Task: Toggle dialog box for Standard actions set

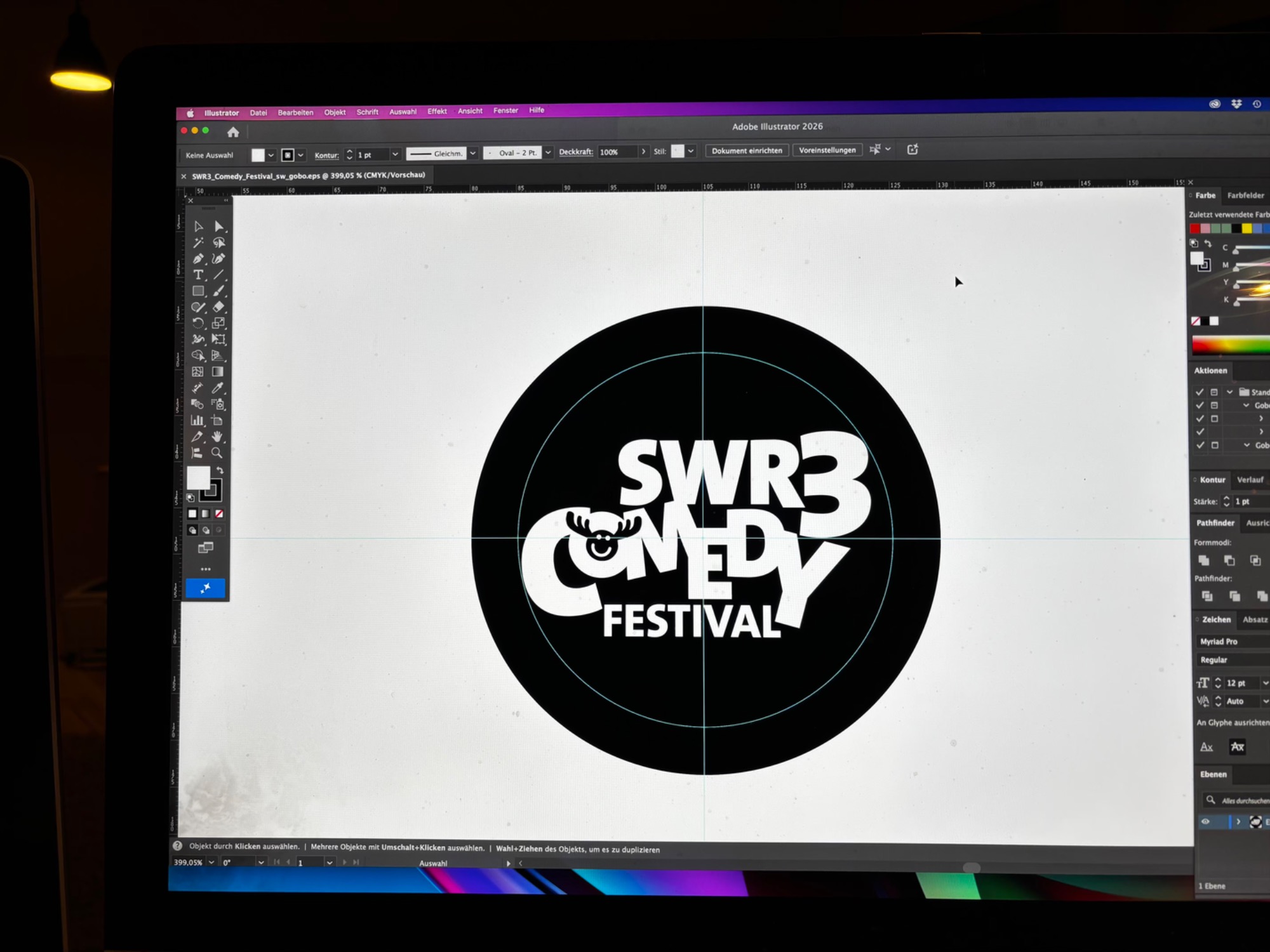Action: point(1214,392)
